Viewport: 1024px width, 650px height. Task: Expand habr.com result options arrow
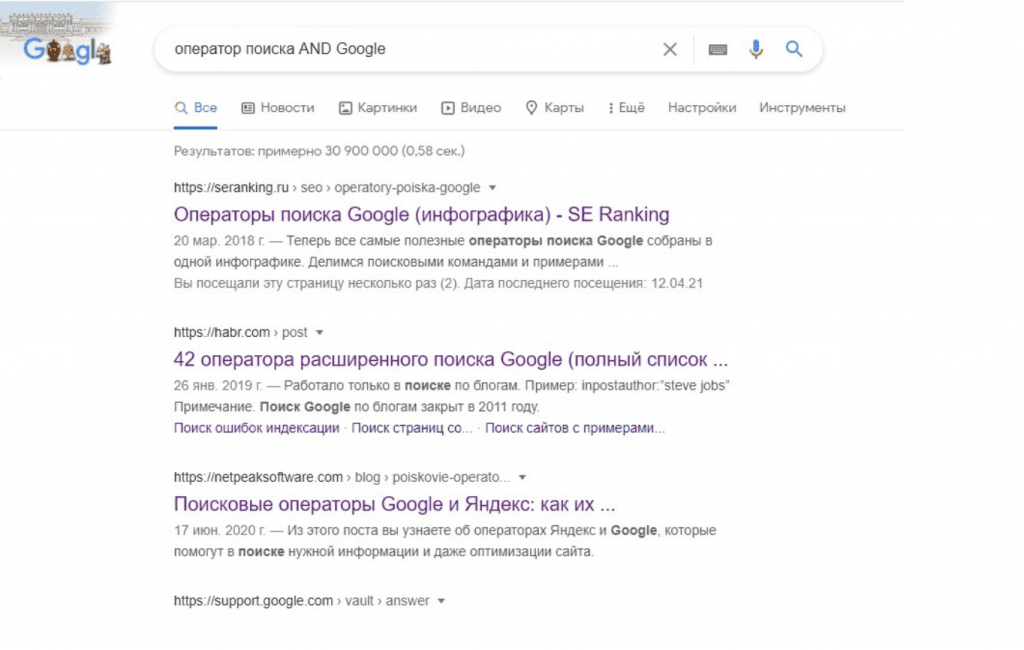click(319, 332)
